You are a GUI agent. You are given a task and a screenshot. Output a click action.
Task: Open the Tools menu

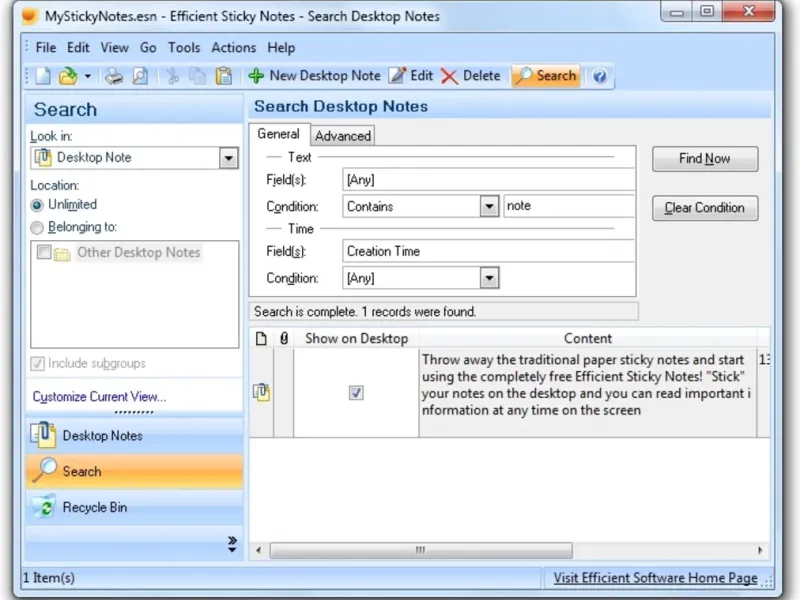184,47
